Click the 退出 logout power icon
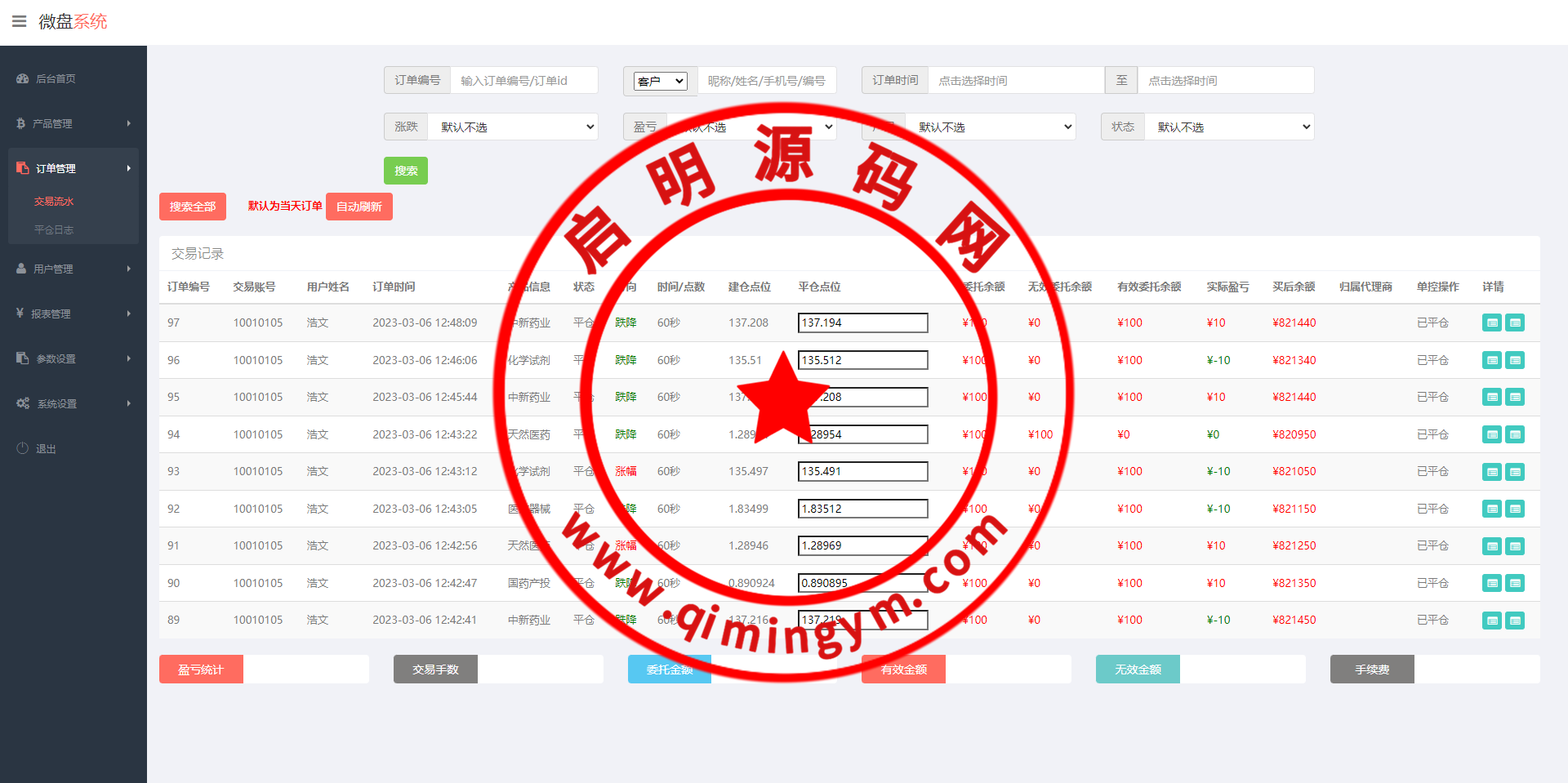 [22, 448]
